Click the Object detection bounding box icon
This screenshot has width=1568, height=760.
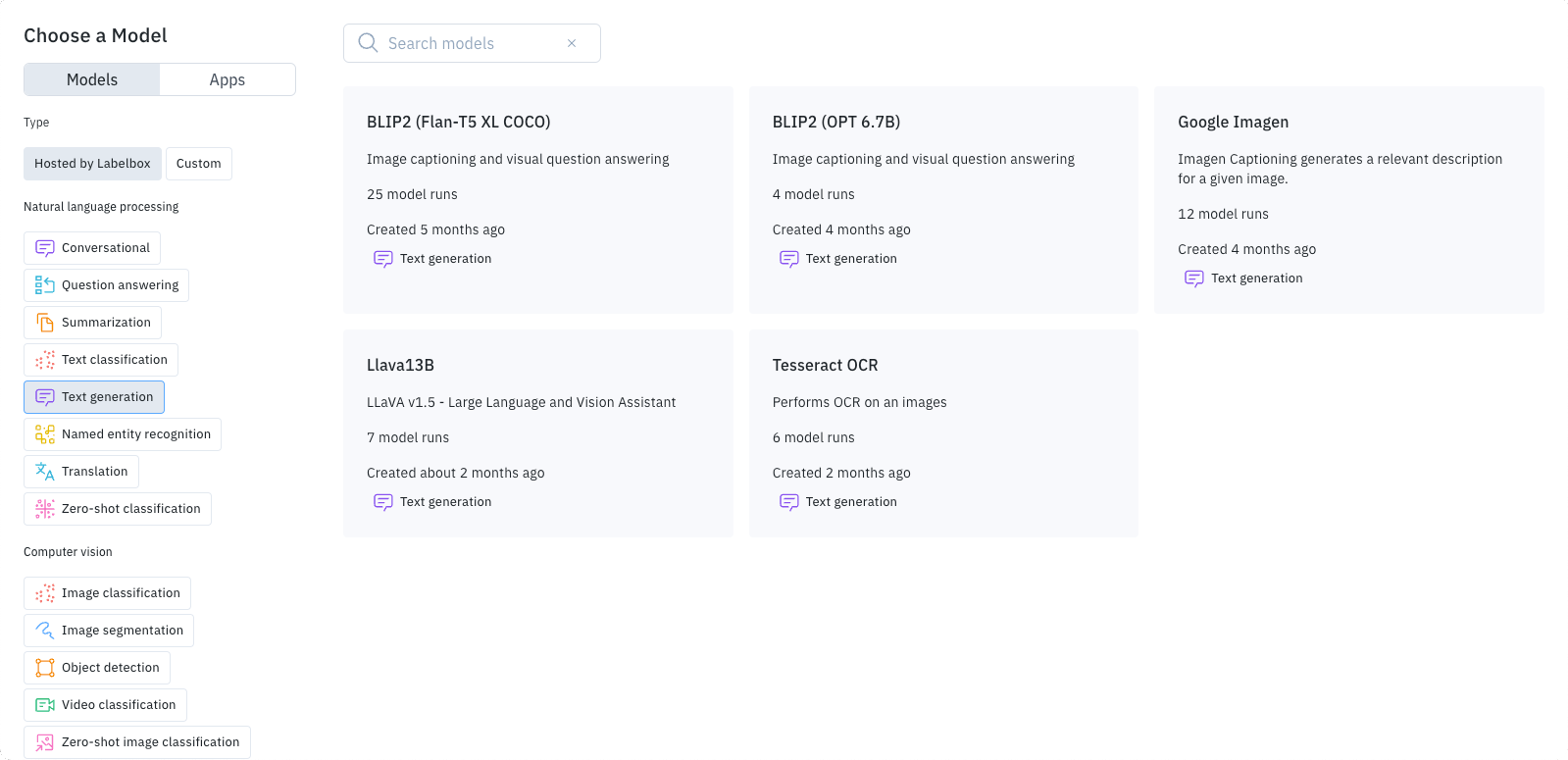coord(45,668)
